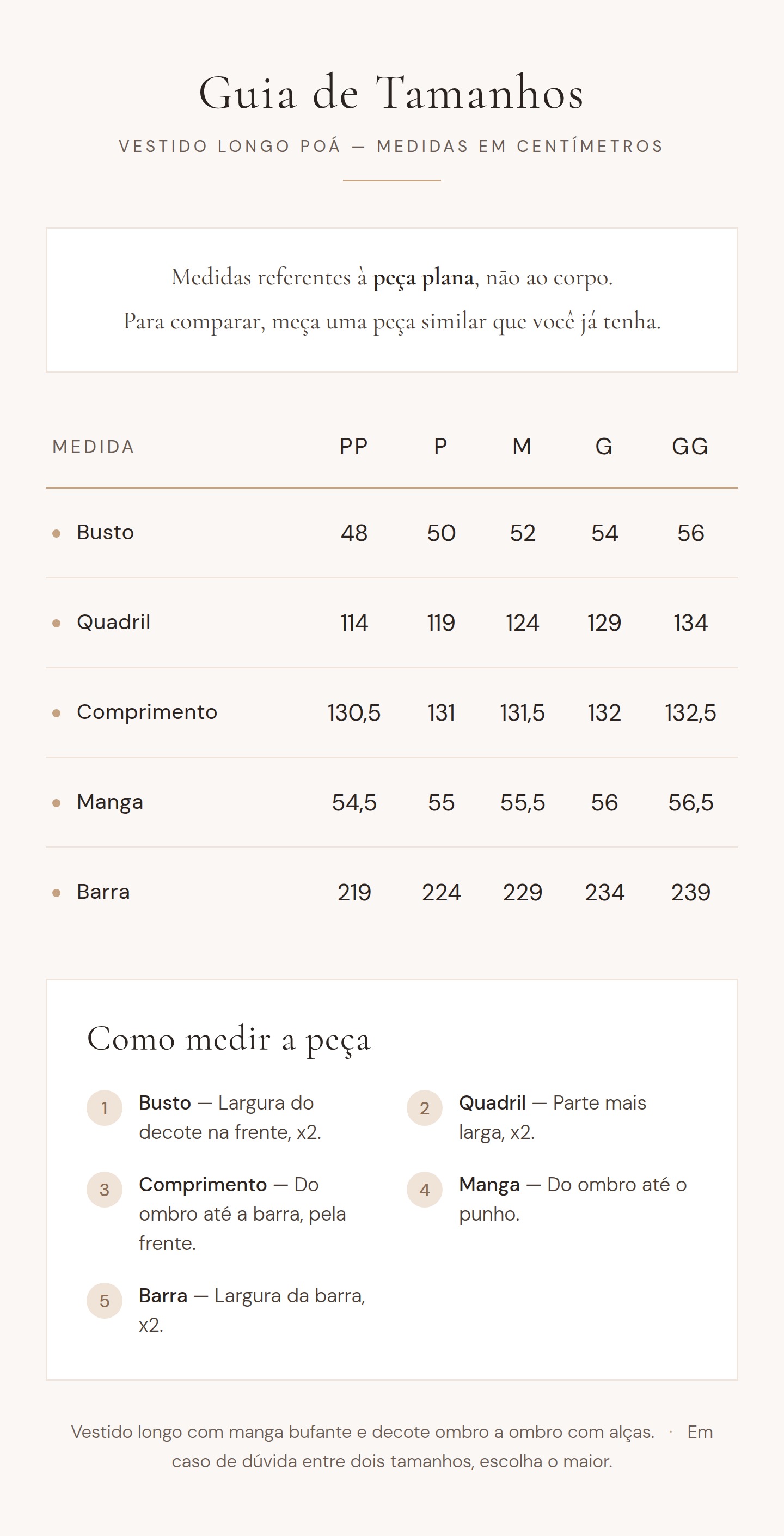Select the GG size column header

point(690,447)
